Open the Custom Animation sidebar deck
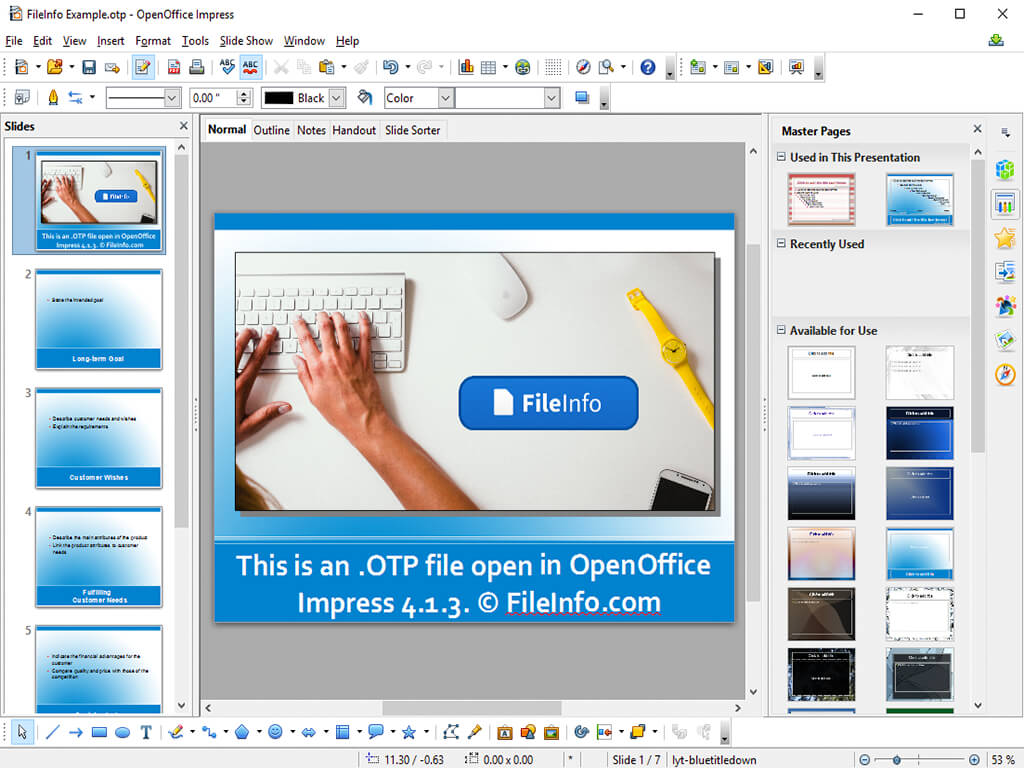This screenshot has height=768, width=1024. [1004, 238]
